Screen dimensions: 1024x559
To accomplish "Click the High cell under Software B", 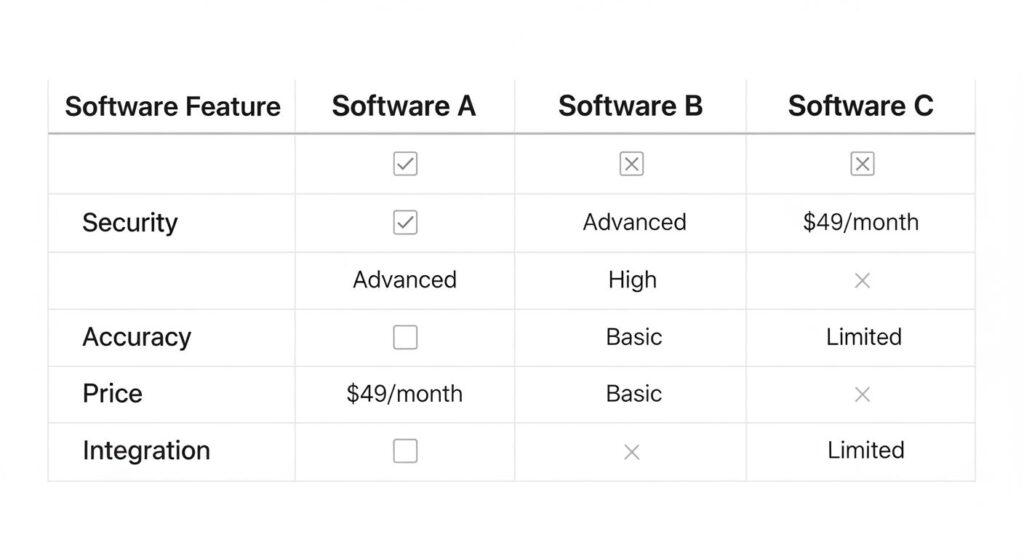I will [x=632, y=280].
